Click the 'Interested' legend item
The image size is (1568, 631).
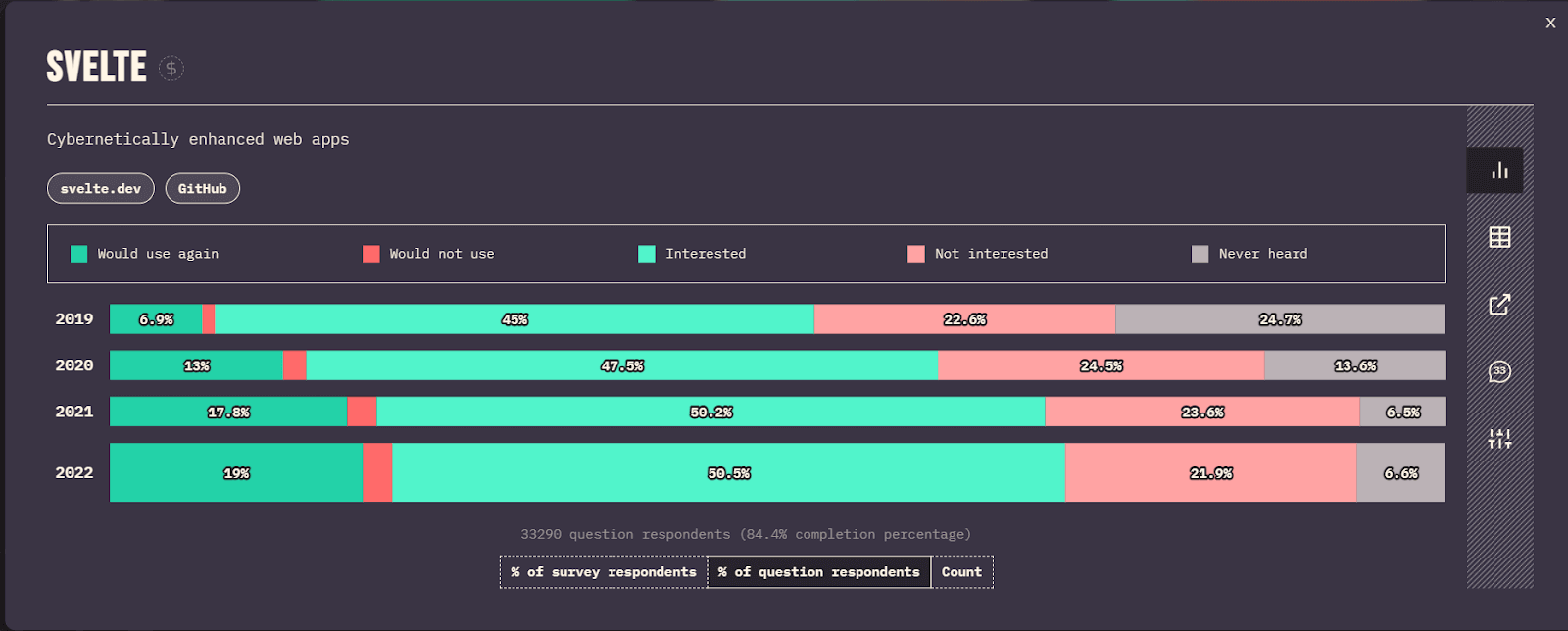(x=705, y=254)
